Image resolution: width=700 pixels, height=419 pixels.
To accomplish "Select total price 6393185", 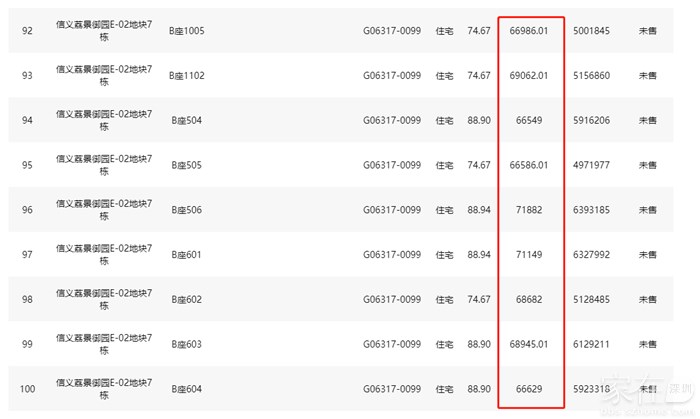I will [x=592, y=210].
